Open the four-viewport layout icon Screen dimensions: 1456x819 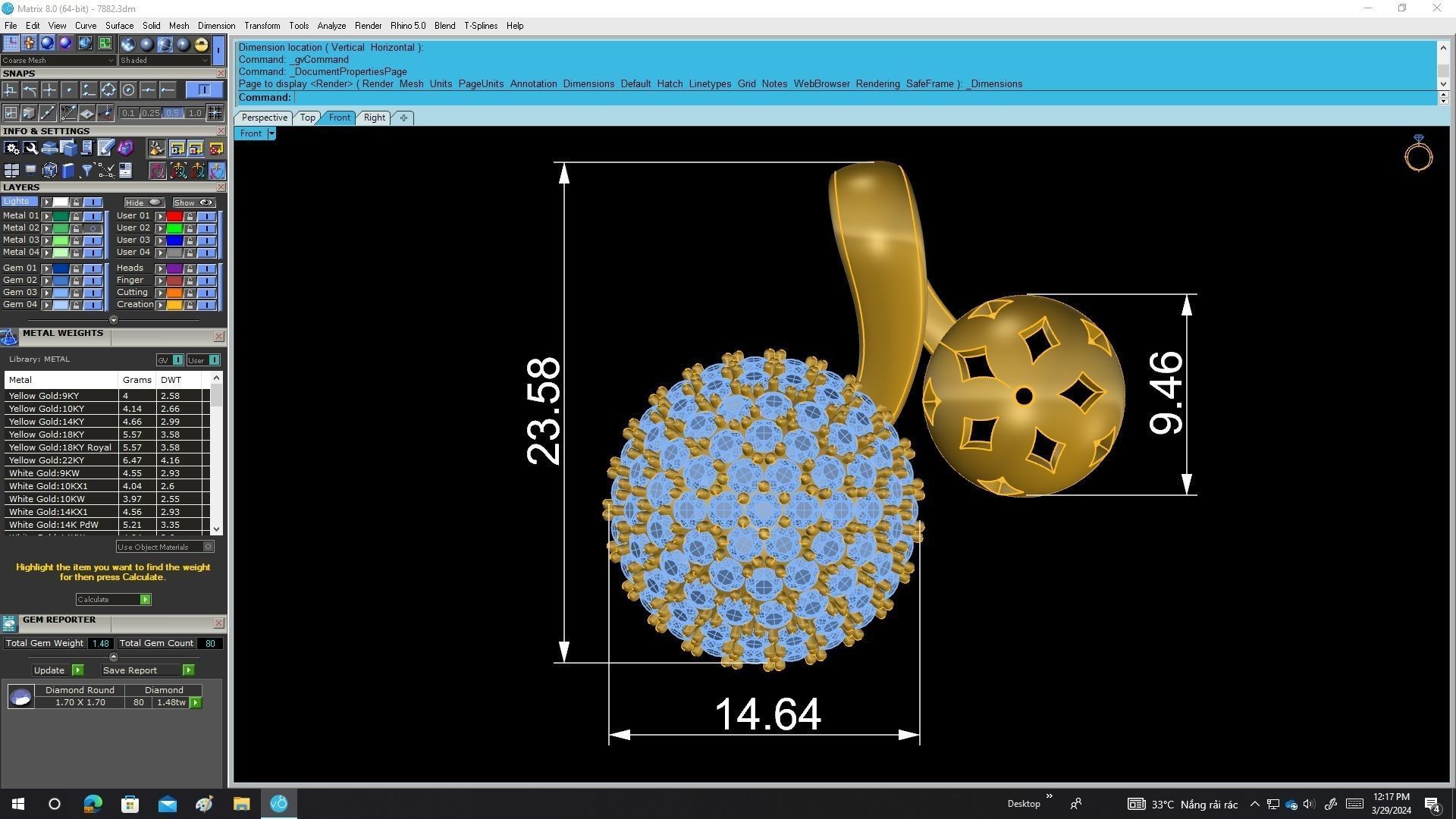coord(11,170)
